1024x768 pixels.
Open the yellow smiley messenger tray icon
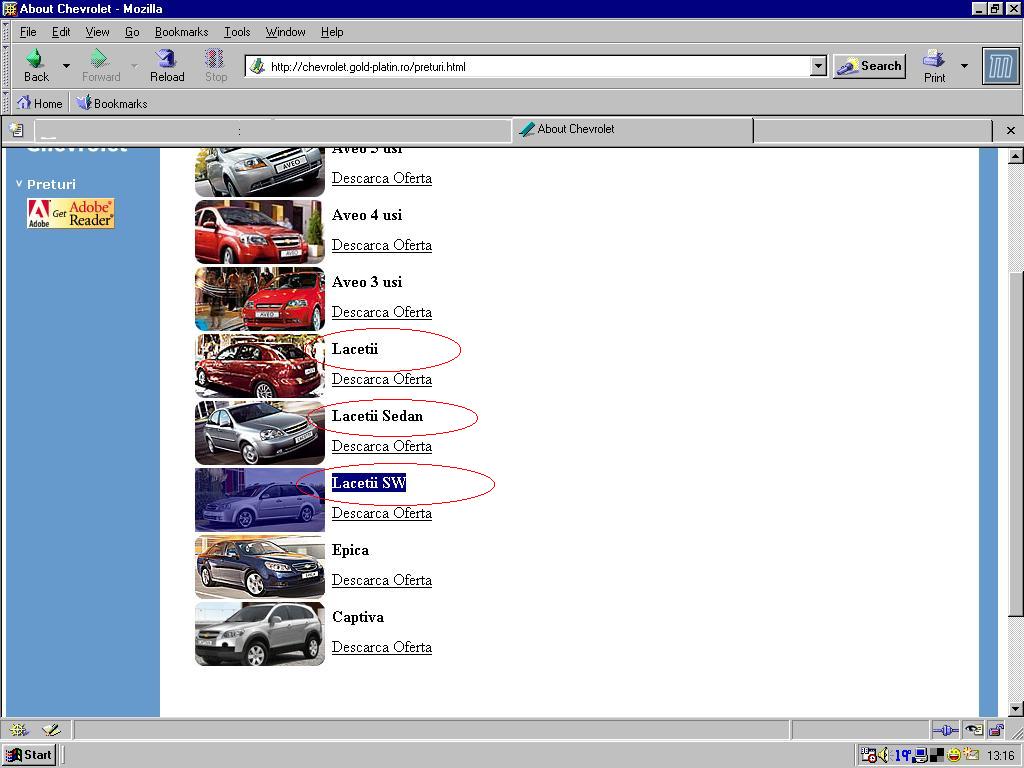953,755
